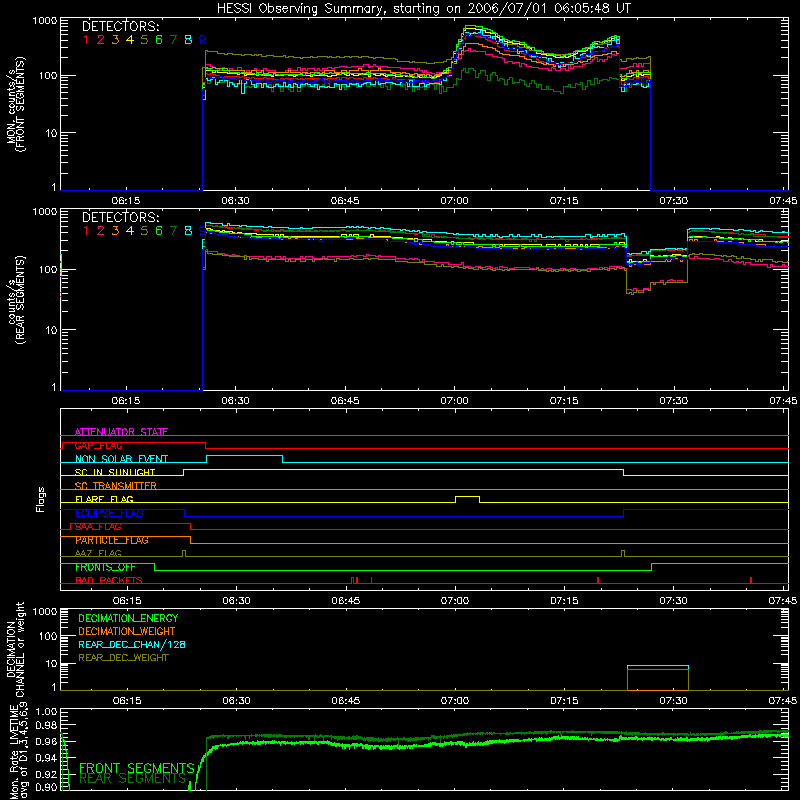Select detector 8 number in rear segments legend
The height and width of the screenshot is (800, 800).
(x=188, y=231)
